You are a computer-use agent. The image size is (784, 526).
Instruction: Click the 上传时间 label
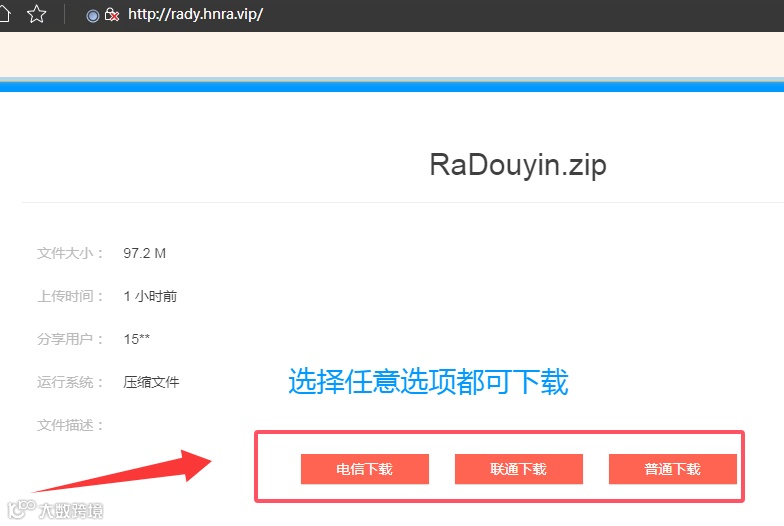(x=70, y=296)
